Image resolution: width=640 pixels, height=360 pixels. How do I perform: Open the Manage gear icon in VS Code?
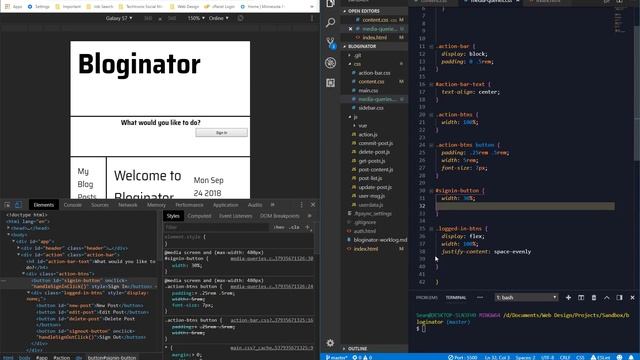point(330,343)
